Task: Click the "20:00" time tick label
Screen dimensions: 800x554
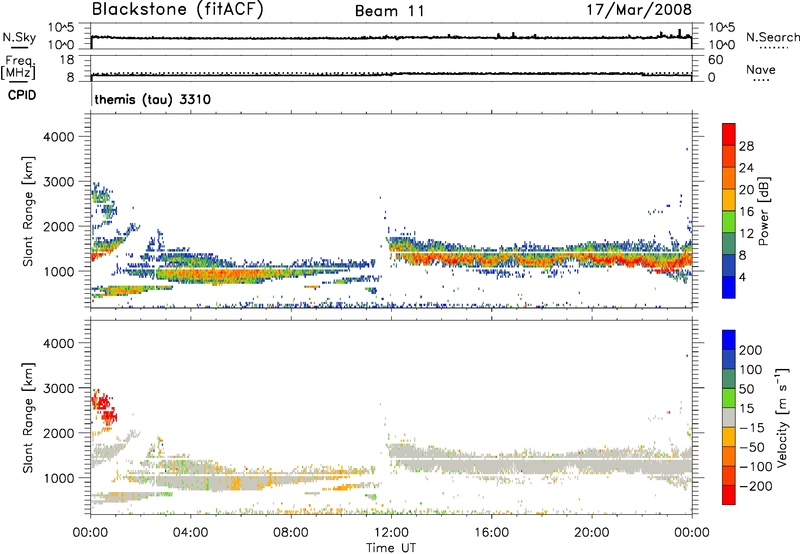Action: click(591, 533)
